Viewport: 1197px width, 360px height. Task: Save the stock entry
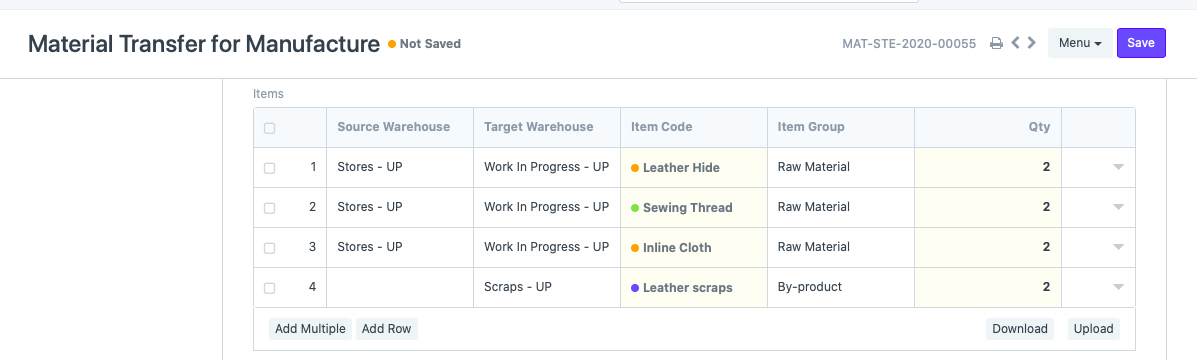(x=1141, y=43)
